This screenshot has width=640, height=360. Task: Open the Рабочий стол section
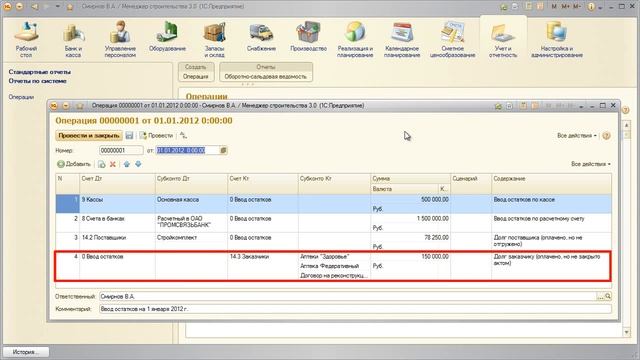click(x=26, y=39)
